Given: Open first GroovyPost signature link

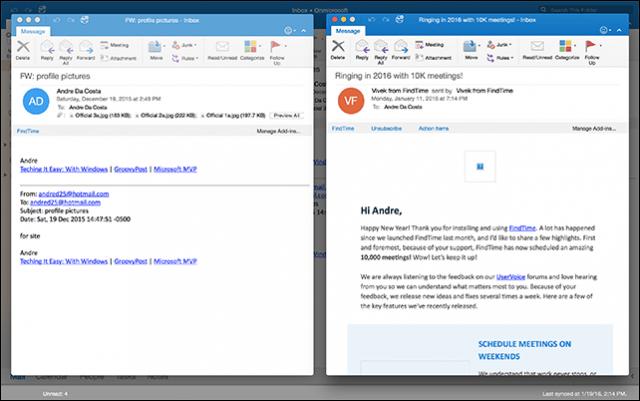Looking at the screenshot, I should 131,169.
